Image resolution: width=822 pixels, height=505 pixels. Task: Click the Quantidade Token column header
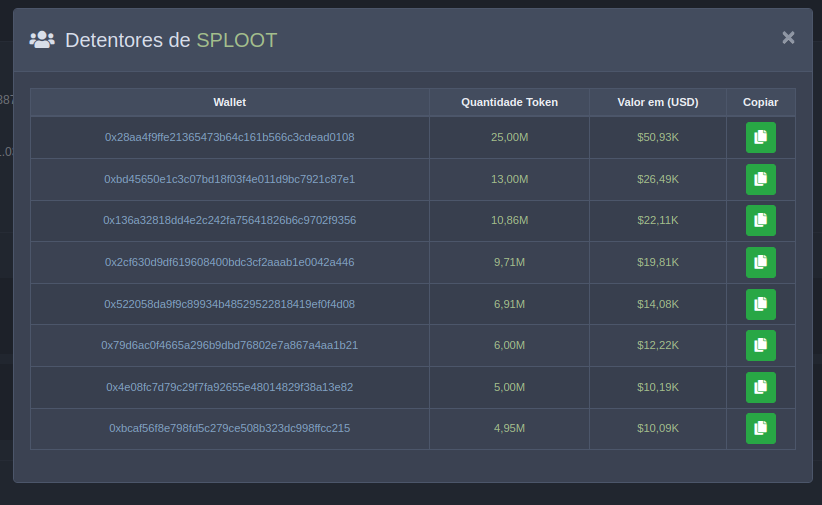click(510, 102)
